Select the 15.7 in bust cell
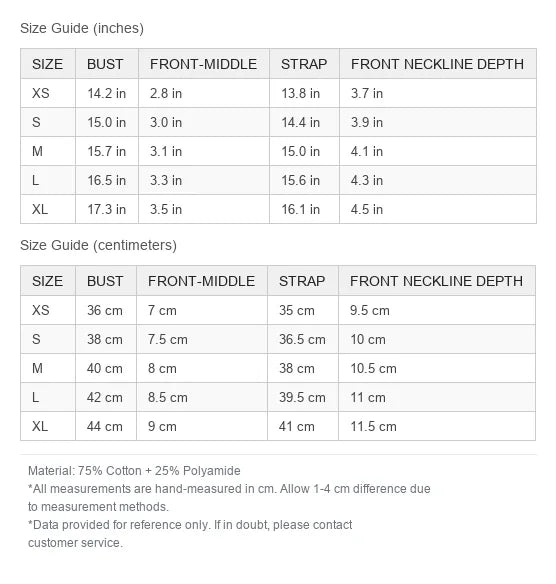 [107, 151]
